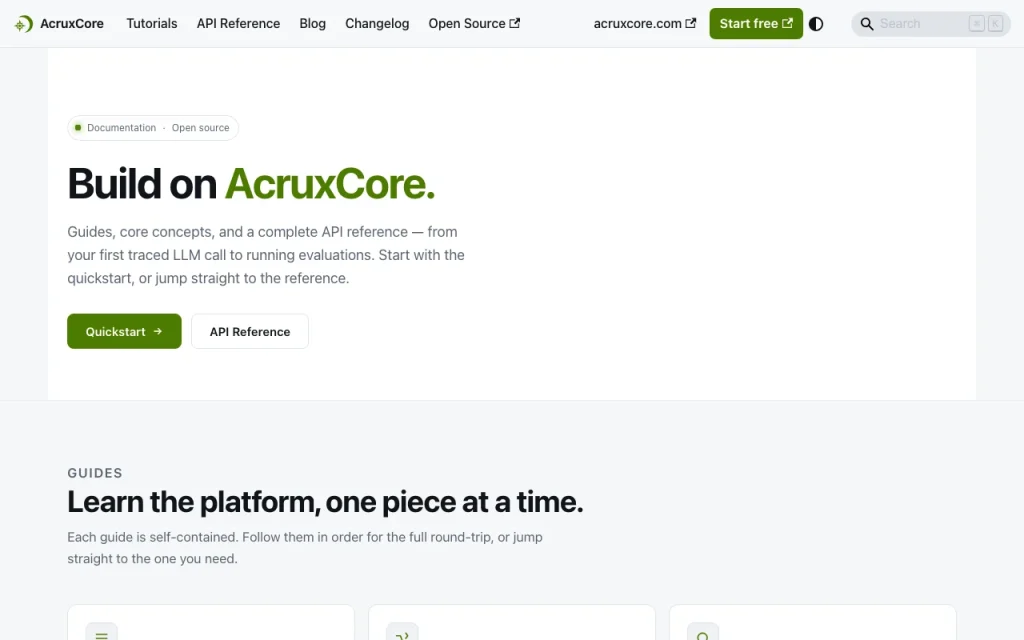Click the hero API Reference button

[249, 331]
